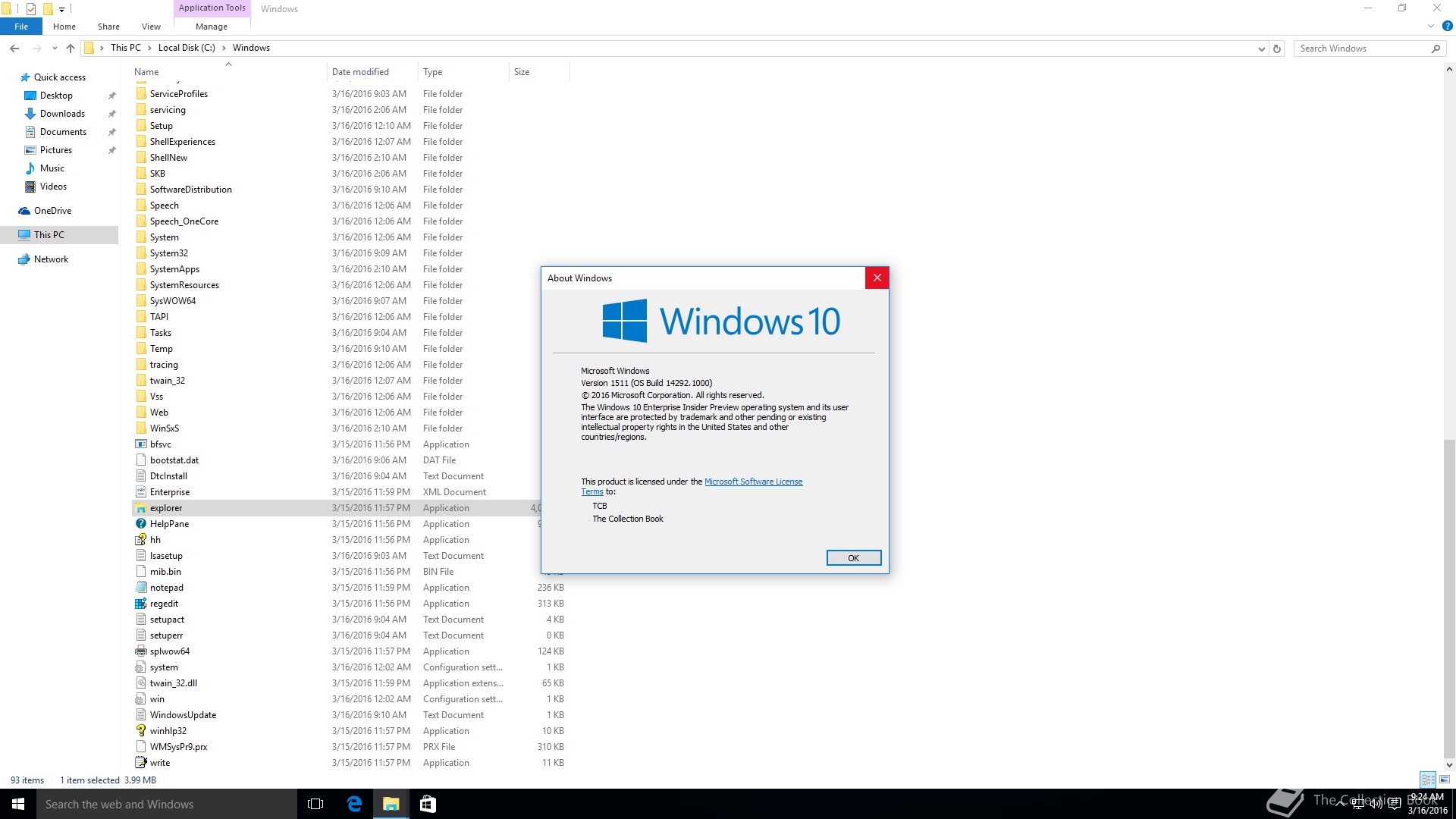The height and width of the screenshot is (819, 1456).
Task: Open the address bar history dropdown
Action: pyautogui.click(x=1261, y=49)
